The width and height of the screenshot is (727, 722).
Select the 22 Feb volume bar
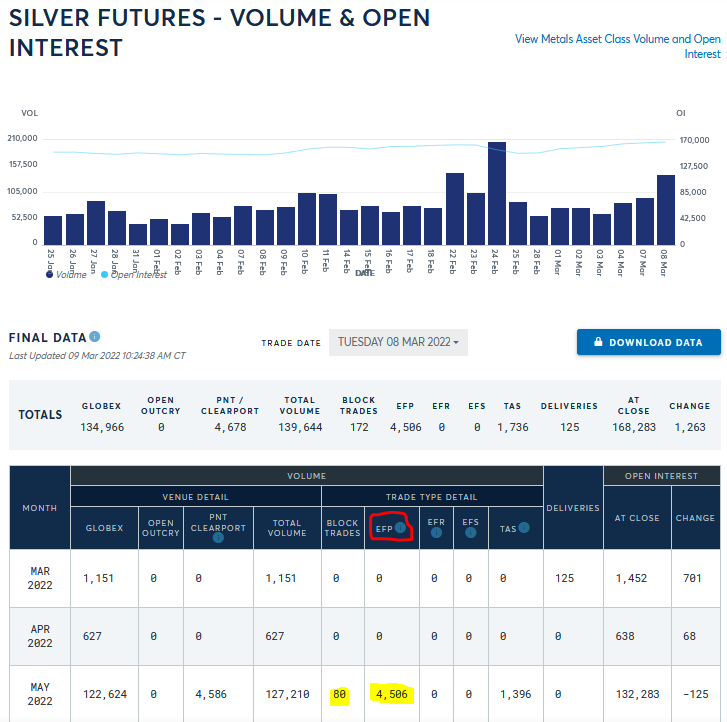coord(455,209)
